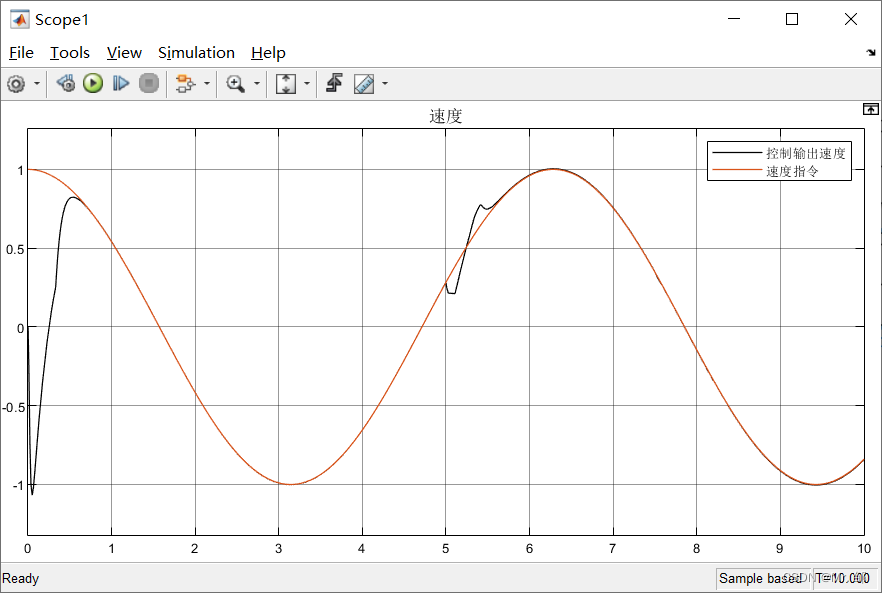Open the zoom options dropdown arrow
The height and width of the screenshot is (593, 882).
[257, 83]
